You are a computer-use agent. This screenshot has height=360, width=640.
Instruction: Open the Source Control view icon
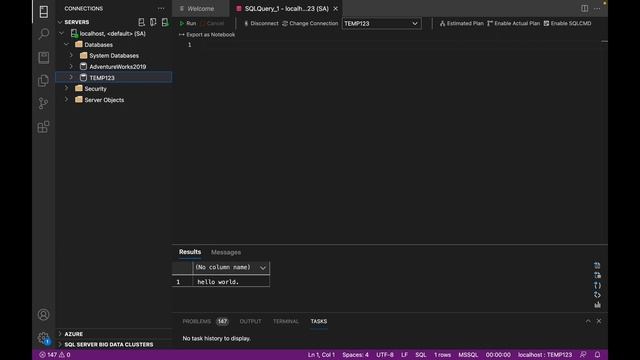(44, 103)
